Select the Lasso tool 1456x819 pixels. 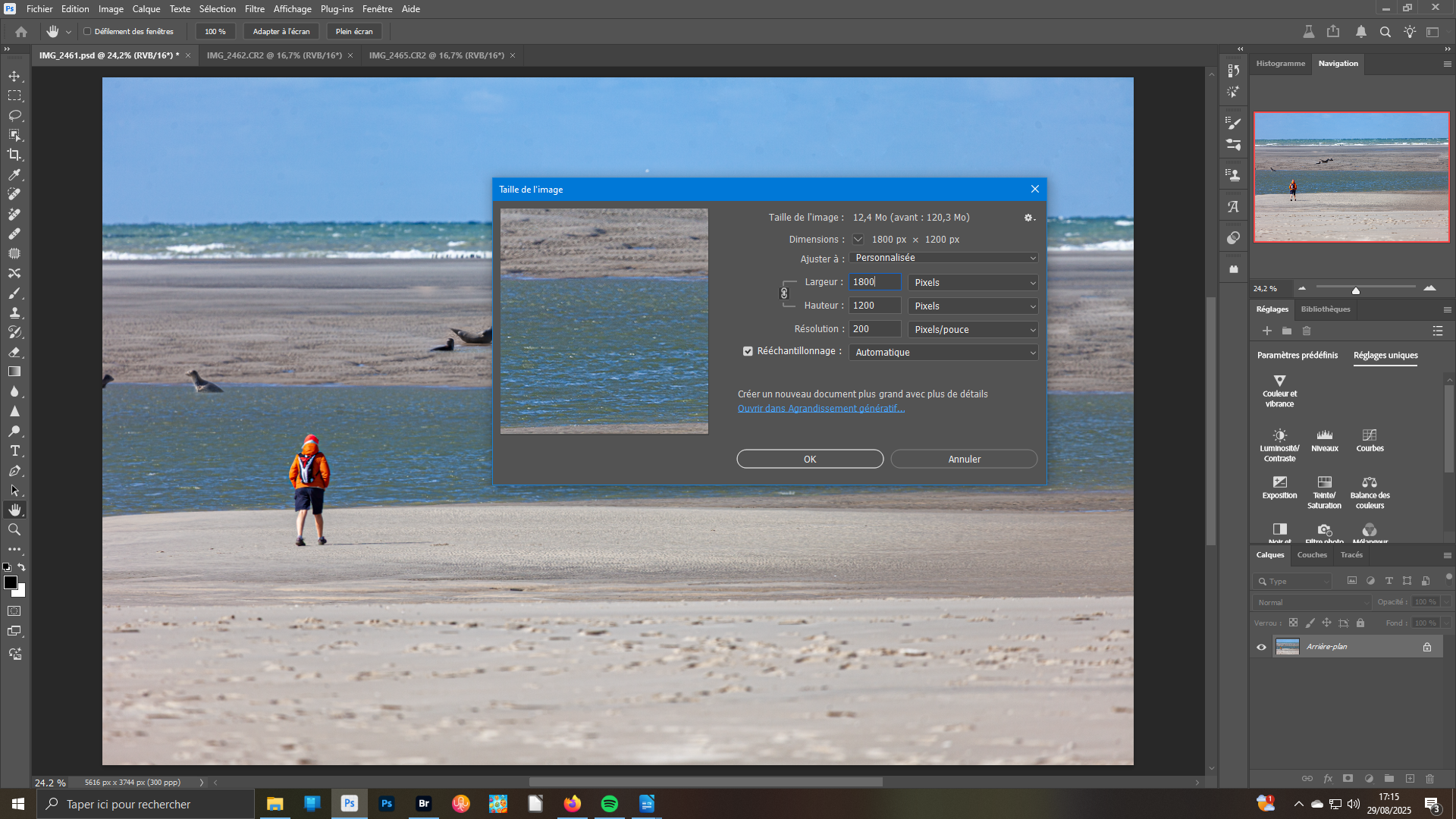point(14,116)
